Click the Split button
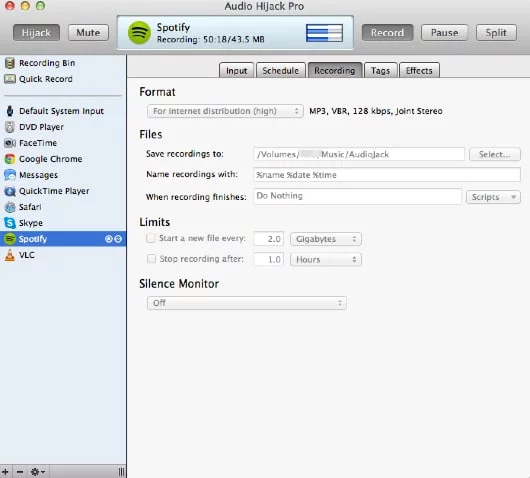 [496, 33]
